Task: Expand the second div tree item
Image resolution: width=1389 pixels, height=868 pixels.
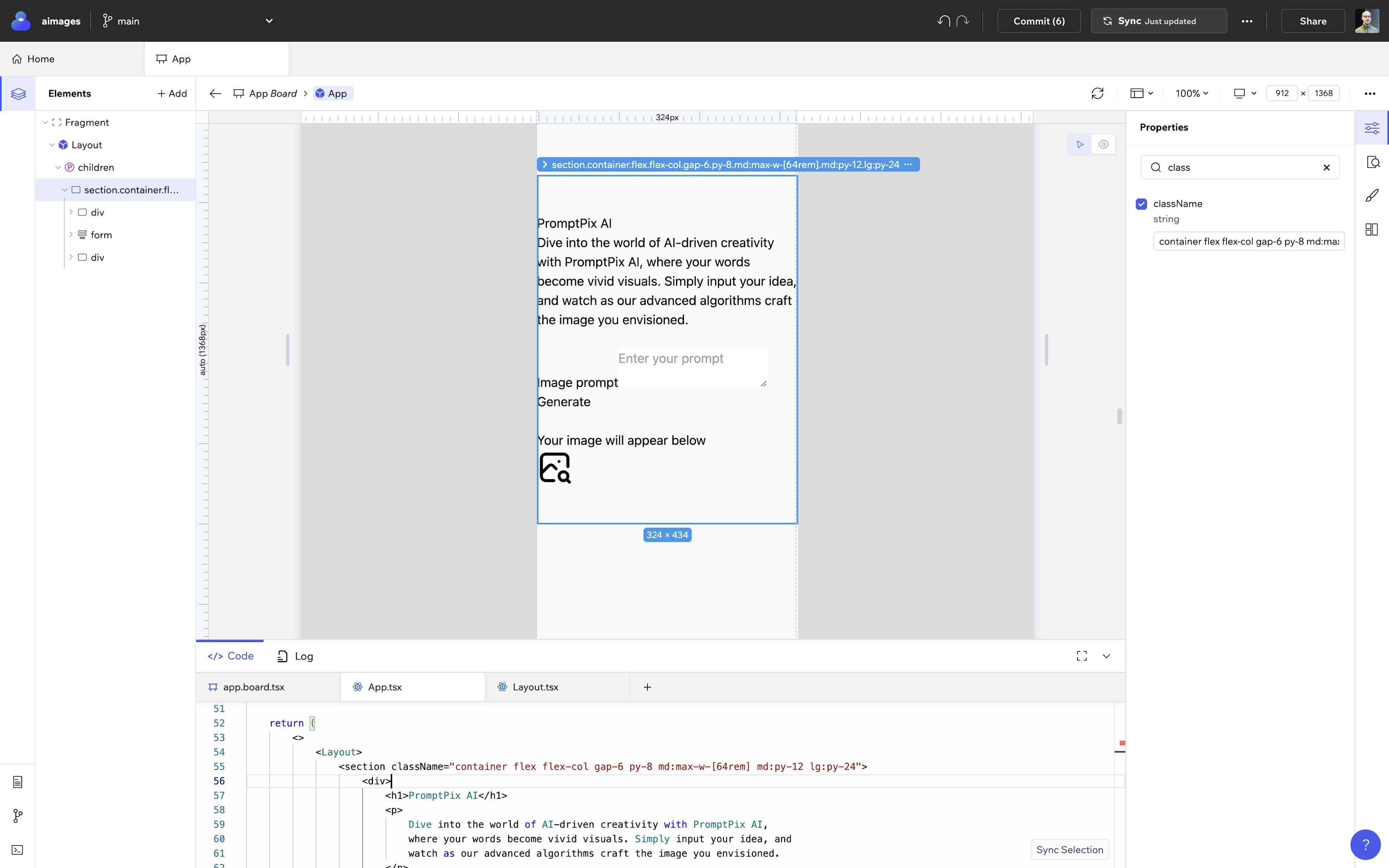Action: click(71, 257)
